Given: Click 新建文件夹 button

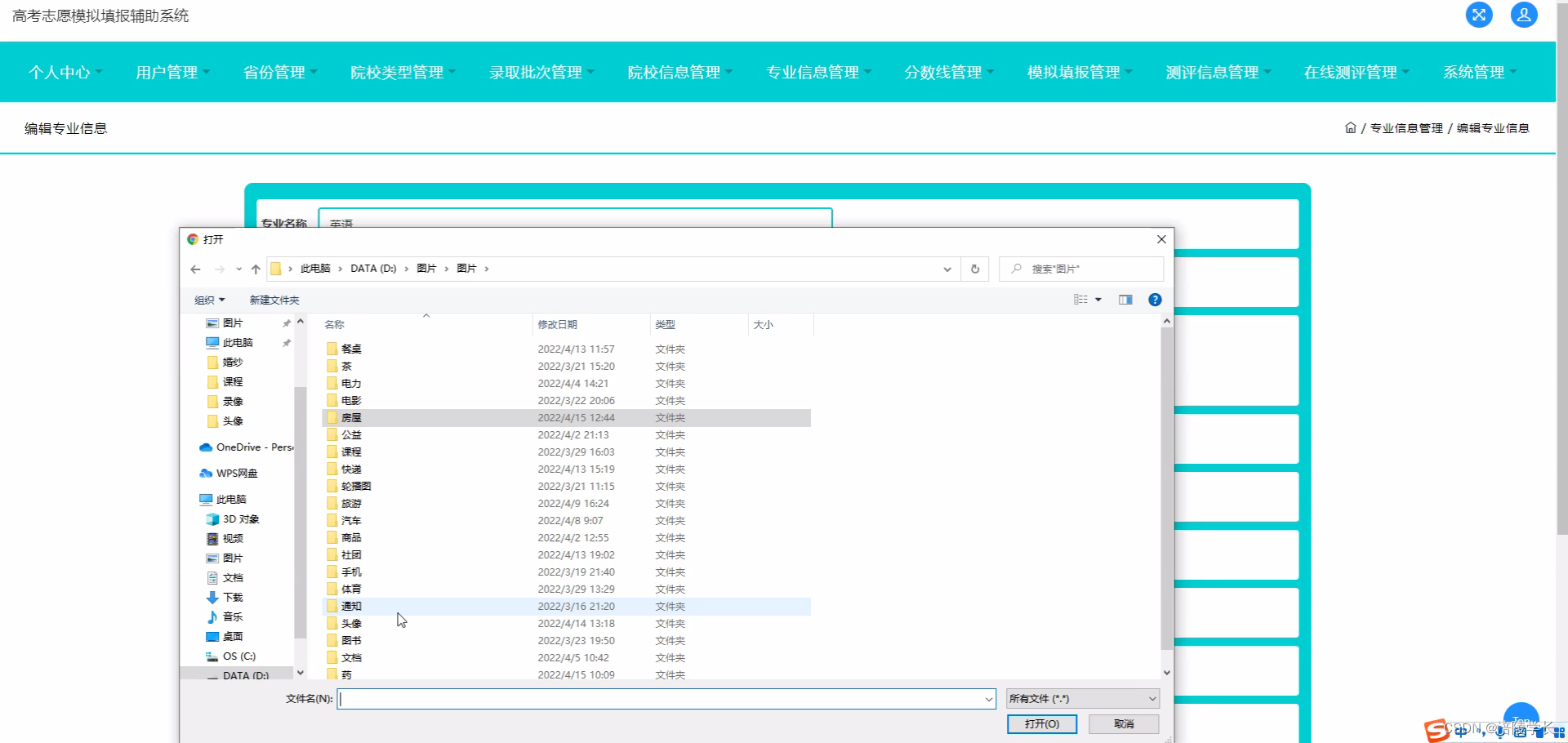Looking at the screenshot, I should (x=274, y=300).
